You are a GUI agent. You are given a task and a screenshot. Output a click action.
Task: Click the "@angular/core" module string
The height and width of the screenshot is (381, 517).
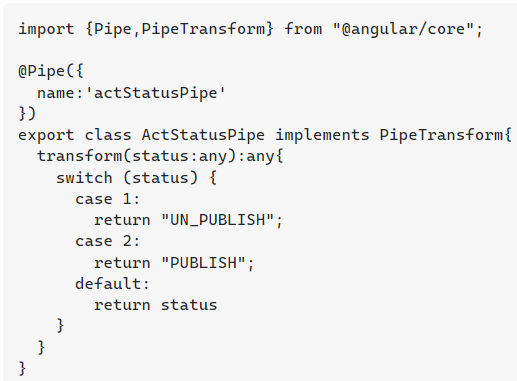click(403, 29)
